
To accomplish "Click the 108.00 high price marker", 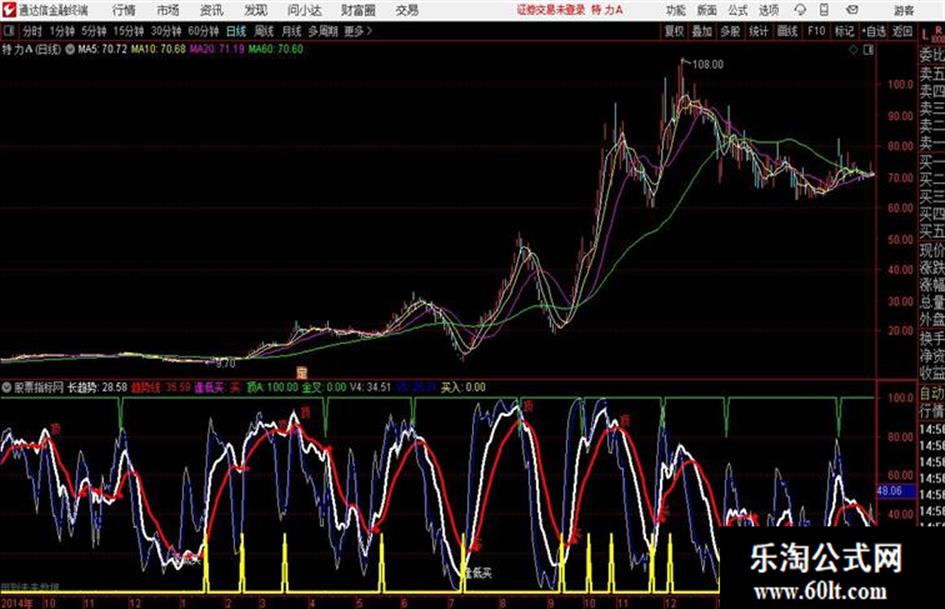I will pos(708,65).
